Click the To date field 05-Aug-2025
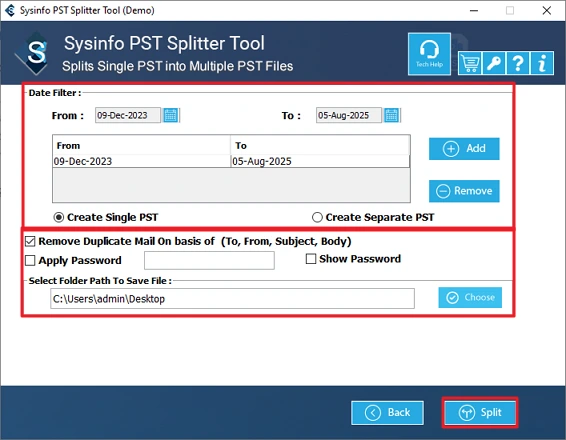This screenshot has width=566, height=440. tap(349, 116)
